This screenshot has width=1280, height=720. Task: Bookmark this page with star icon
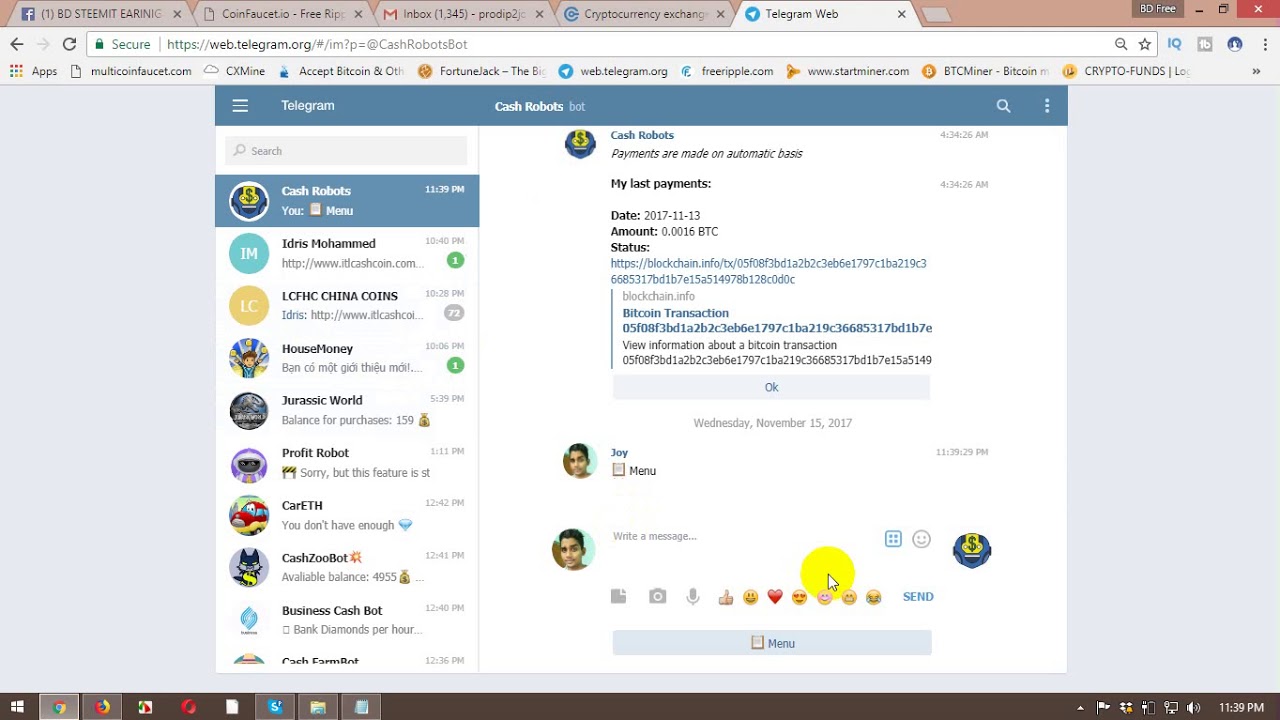click(1145, 44)
